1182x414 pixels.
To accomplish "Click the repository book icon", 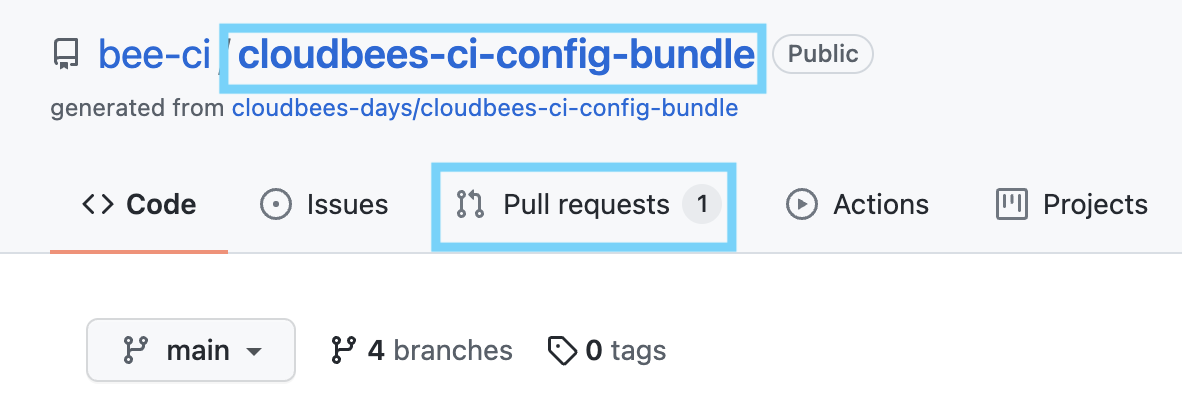I will coord(66,54).
